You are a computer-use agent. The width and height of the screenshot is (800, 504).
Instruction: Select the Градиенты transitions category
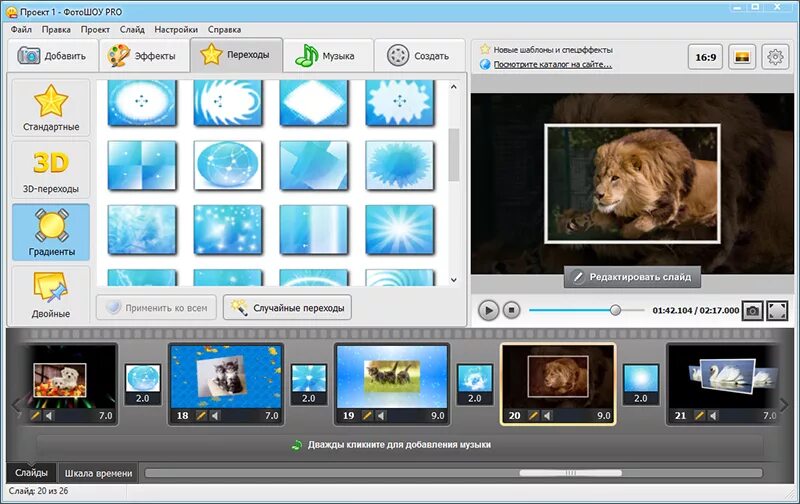[x=51, y=232]
